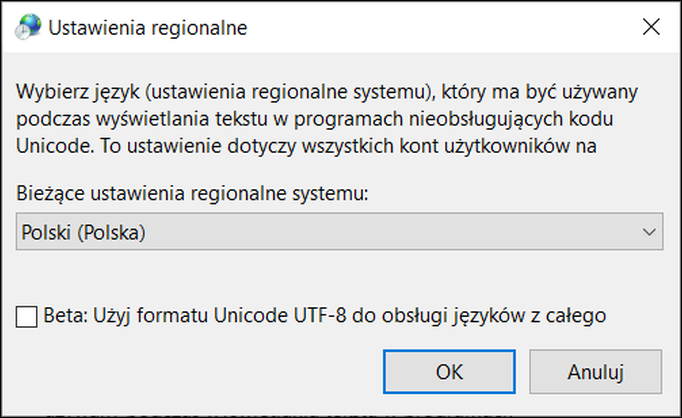Enable the Beta Unicode UTF-8 checkbox

(27, 317)
